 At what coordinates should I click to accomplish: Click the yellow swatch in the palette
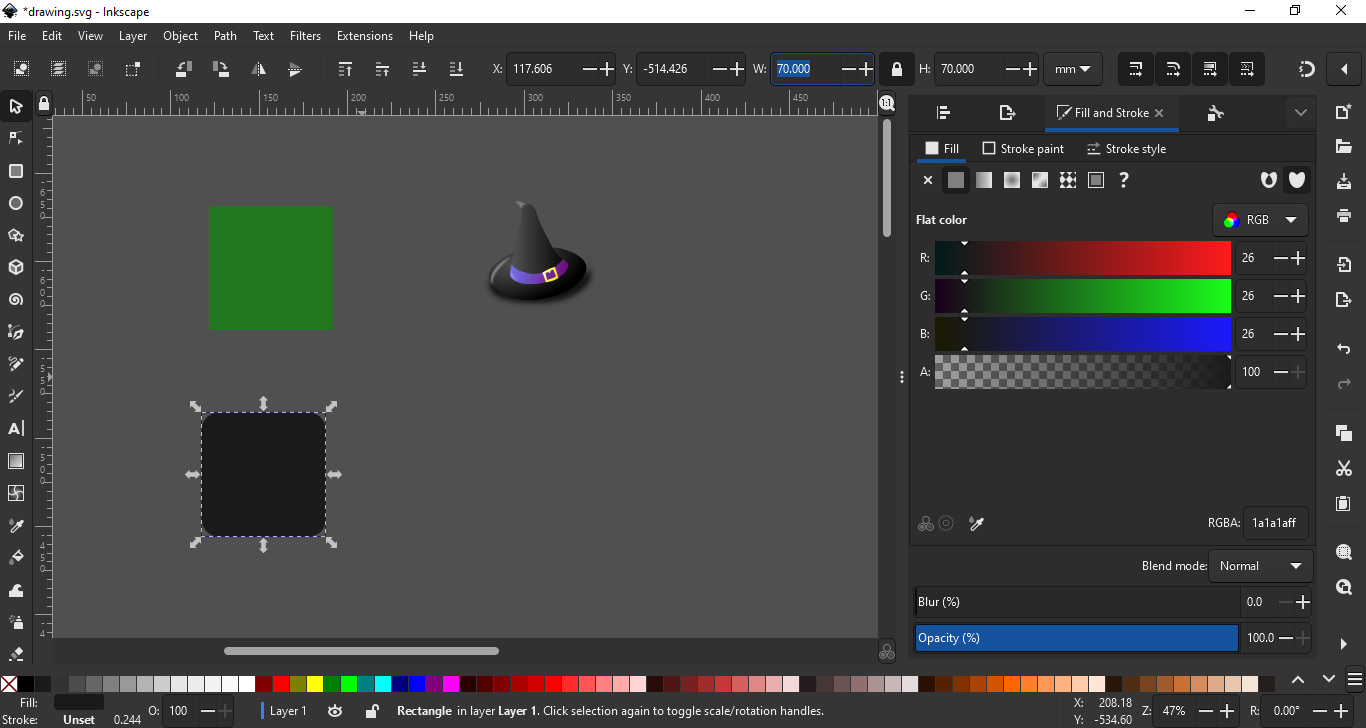click(x=315, y=684)
